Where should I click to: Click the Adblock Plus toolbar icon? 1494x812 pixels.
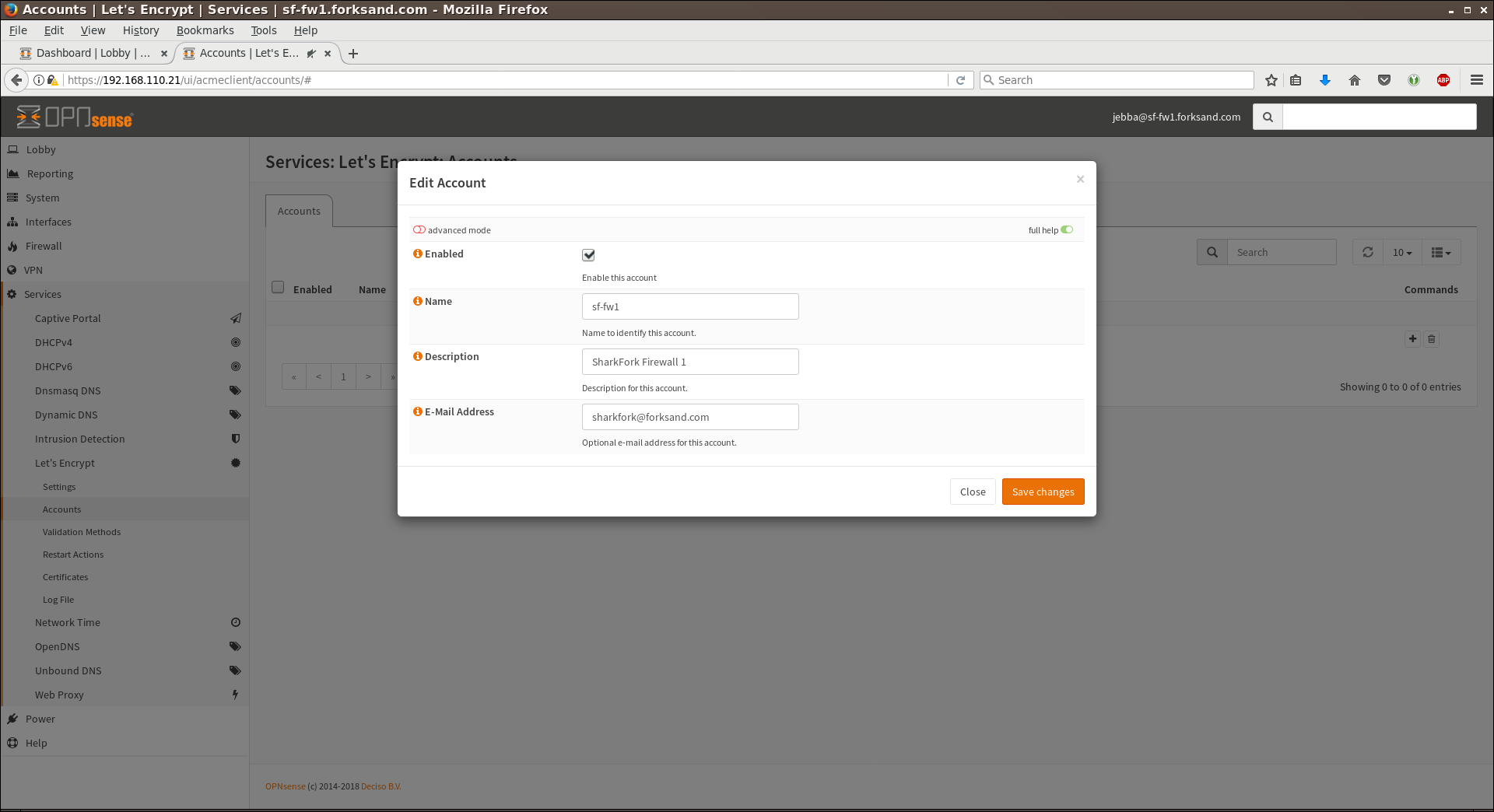tap(1443, 80)
